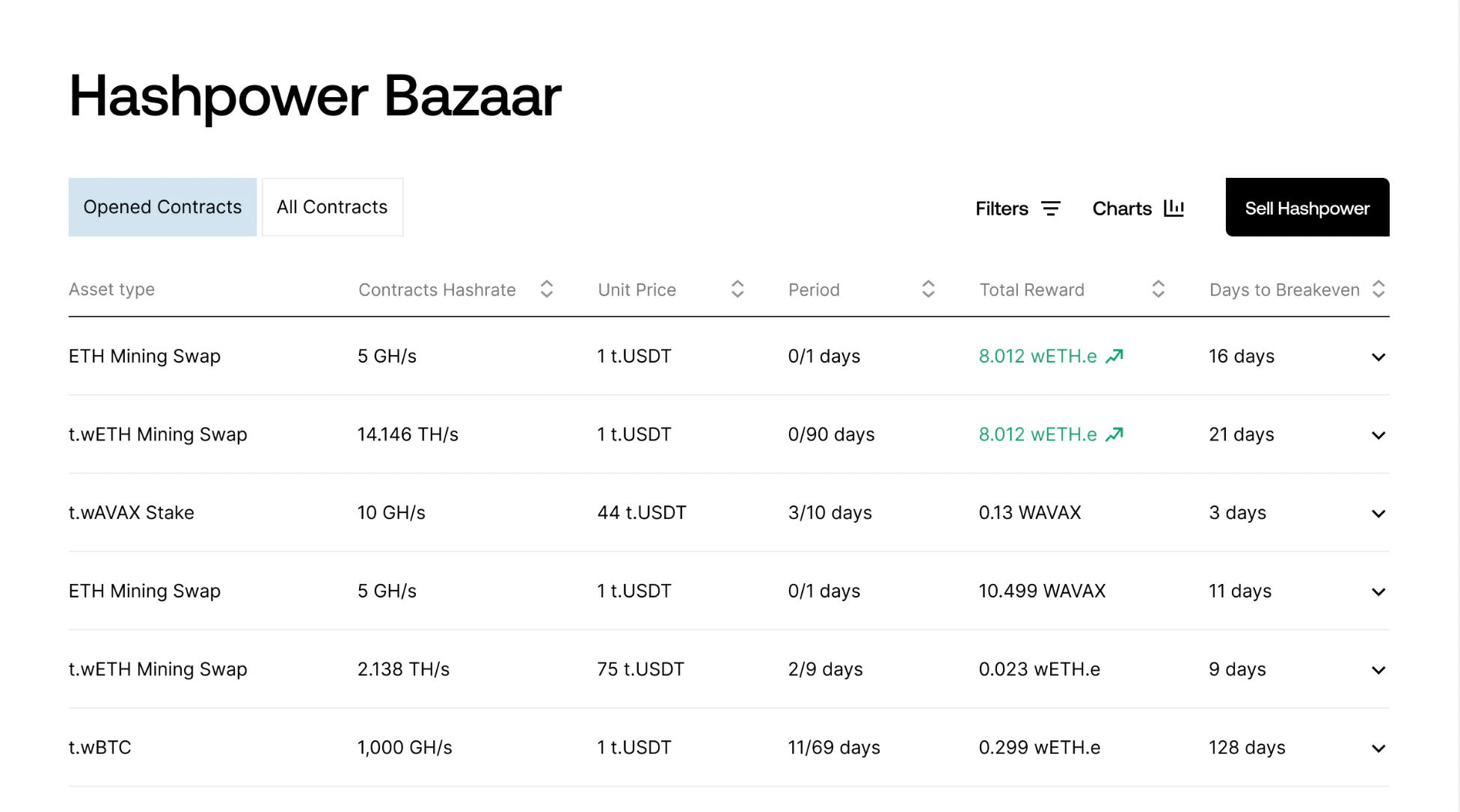Expand the 9 days t.wETH Mining Swap row
1460x812 pixels.
coord(1378,670)
